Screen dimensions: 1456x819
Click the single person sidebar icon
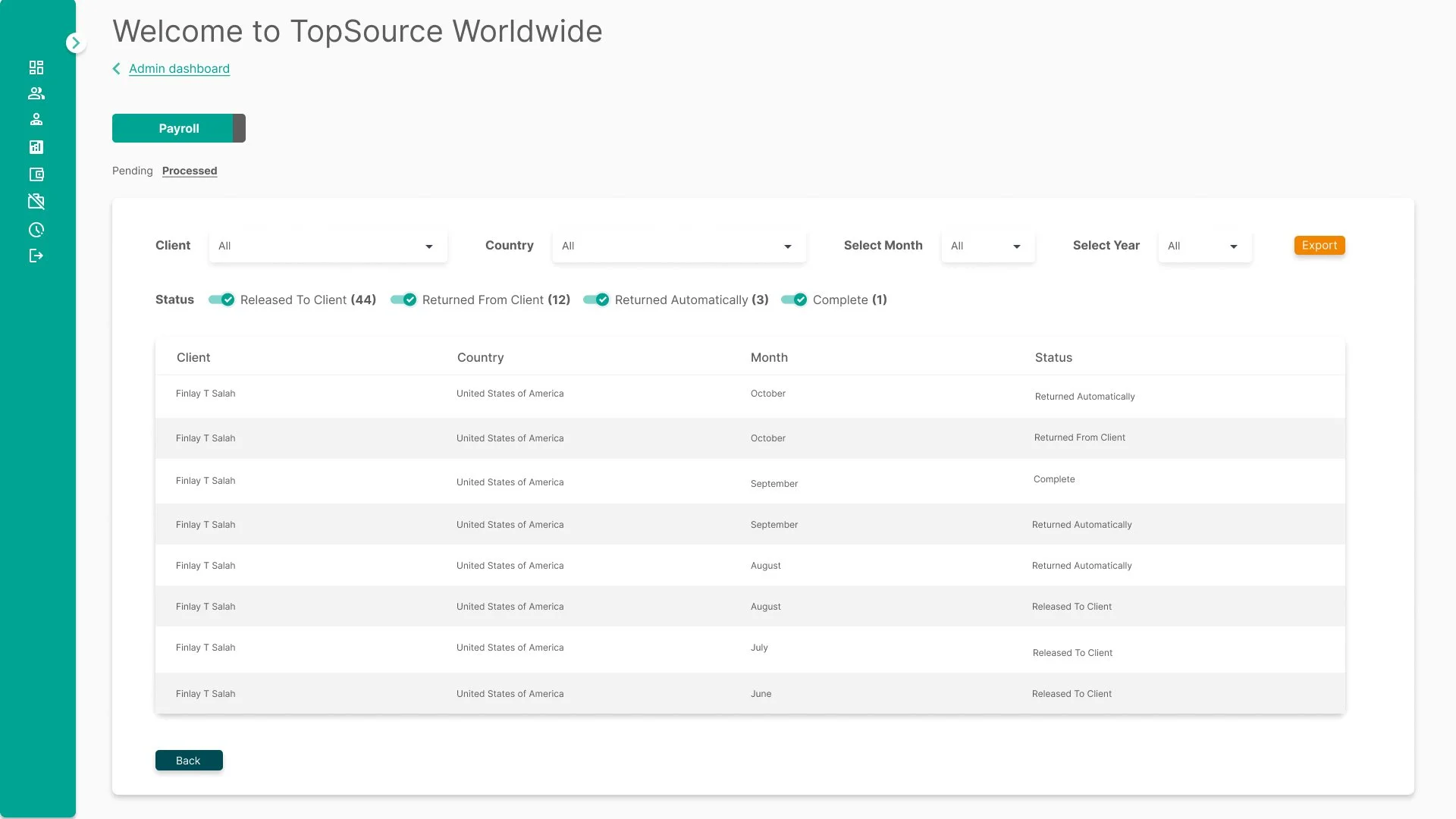(x=36, y=119)
